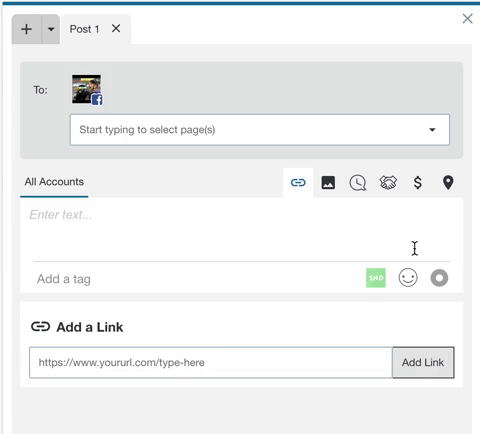Select the All Accounts tab
480x434 pixels.
click(x=54, y=182)
